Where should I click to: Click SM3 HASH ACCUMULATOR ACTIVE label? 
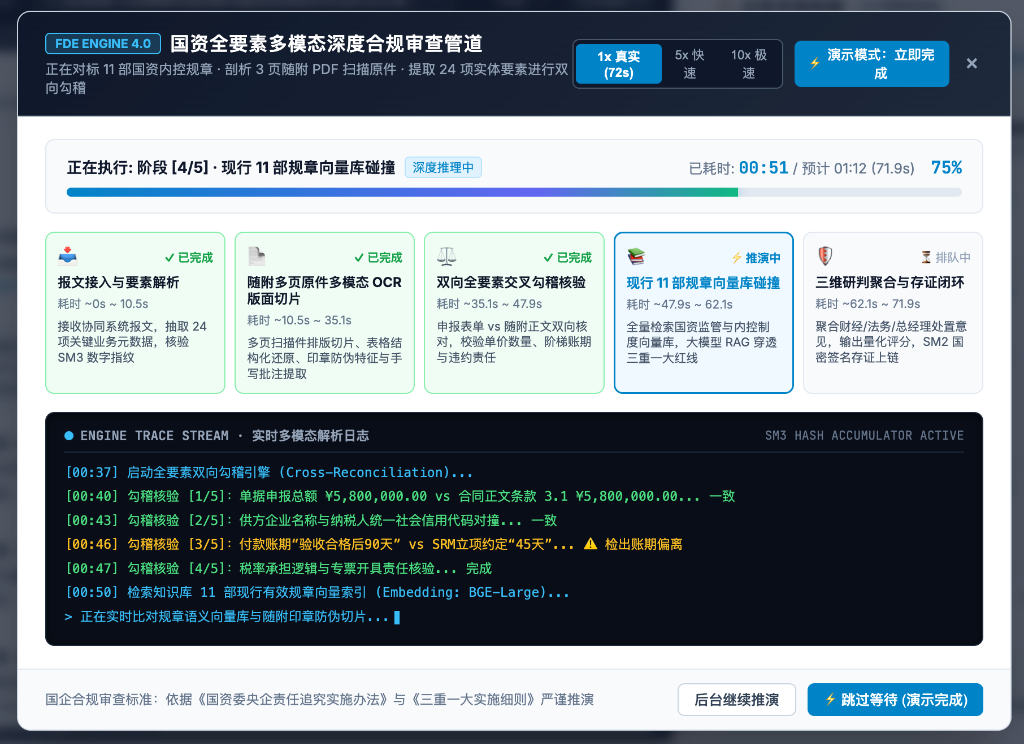point(864,436)
